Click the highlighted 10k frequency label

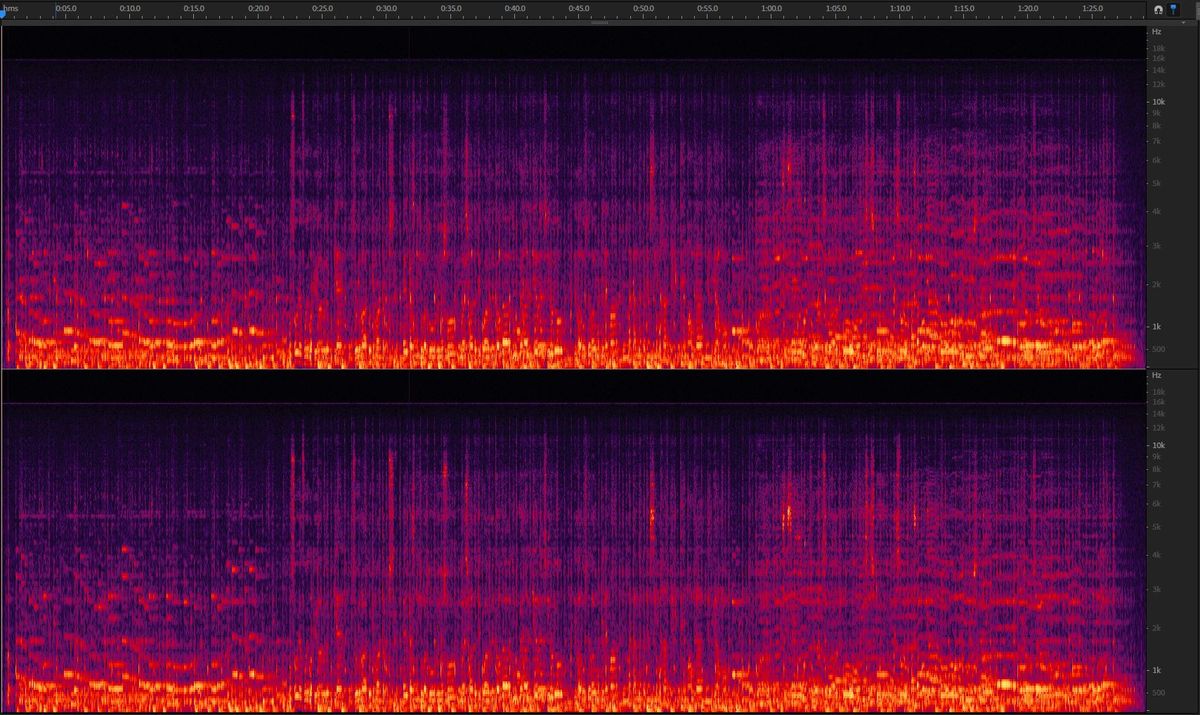1158,100
